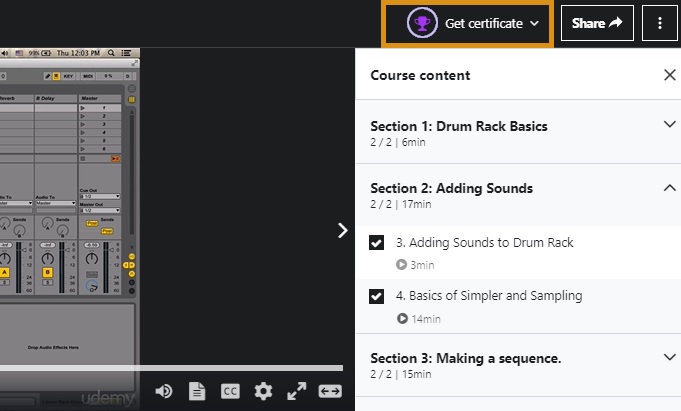Click the trophy icon beside Get certificate
The width and height of the screenshot is (681, 411).
pos(421,23)
